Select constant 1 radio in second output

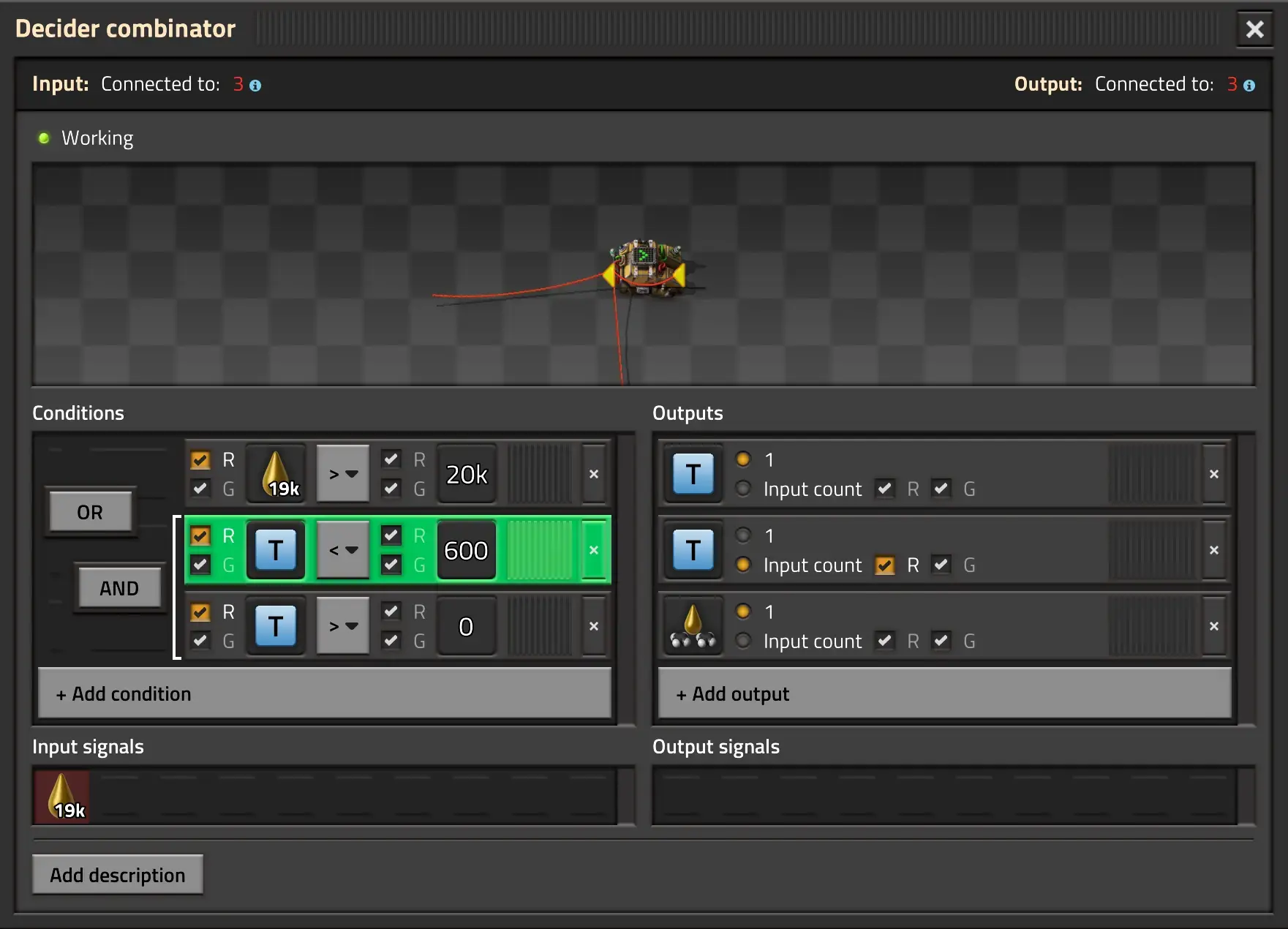pyautogui.click(x=743, y=535)
